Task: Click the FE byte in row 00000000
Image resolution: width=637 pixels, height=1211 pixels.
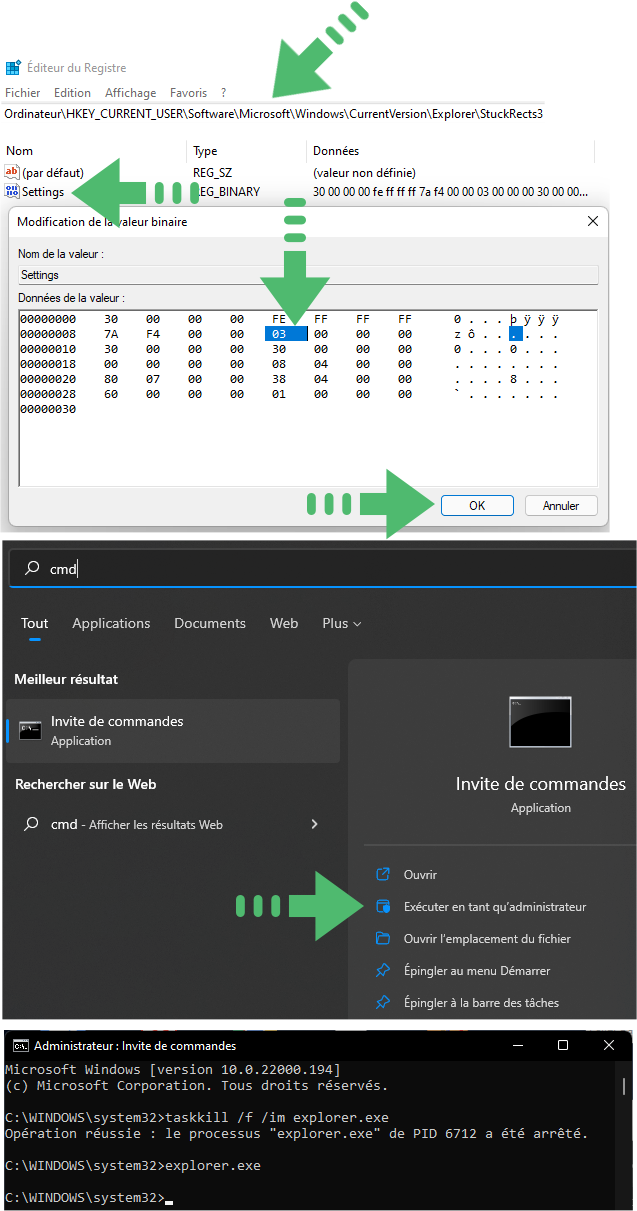Action: coord(279,319)
